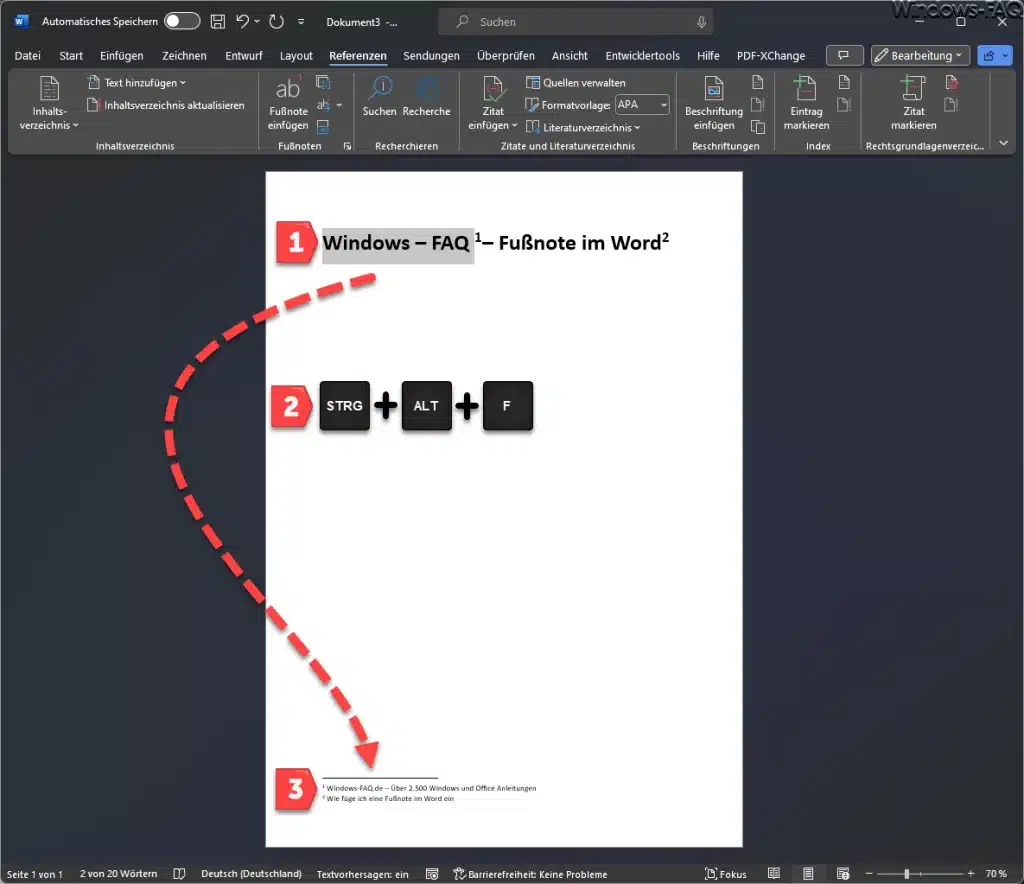Click the spelling check book icon in status bar
Viewport: 1024px width, 884px height.
(x=179, y=874)
